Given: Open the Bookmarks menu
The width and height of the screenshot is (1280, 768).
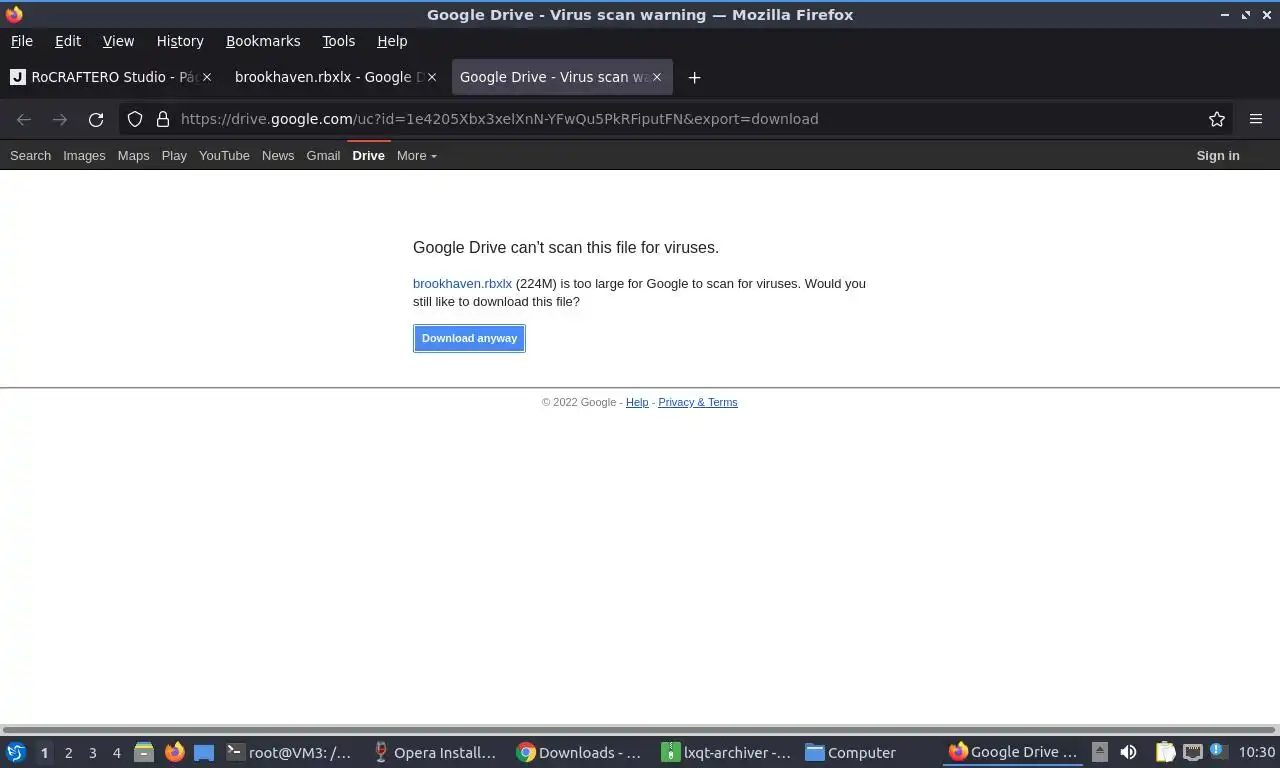Looking at the screenshot, I should (263, 41).
